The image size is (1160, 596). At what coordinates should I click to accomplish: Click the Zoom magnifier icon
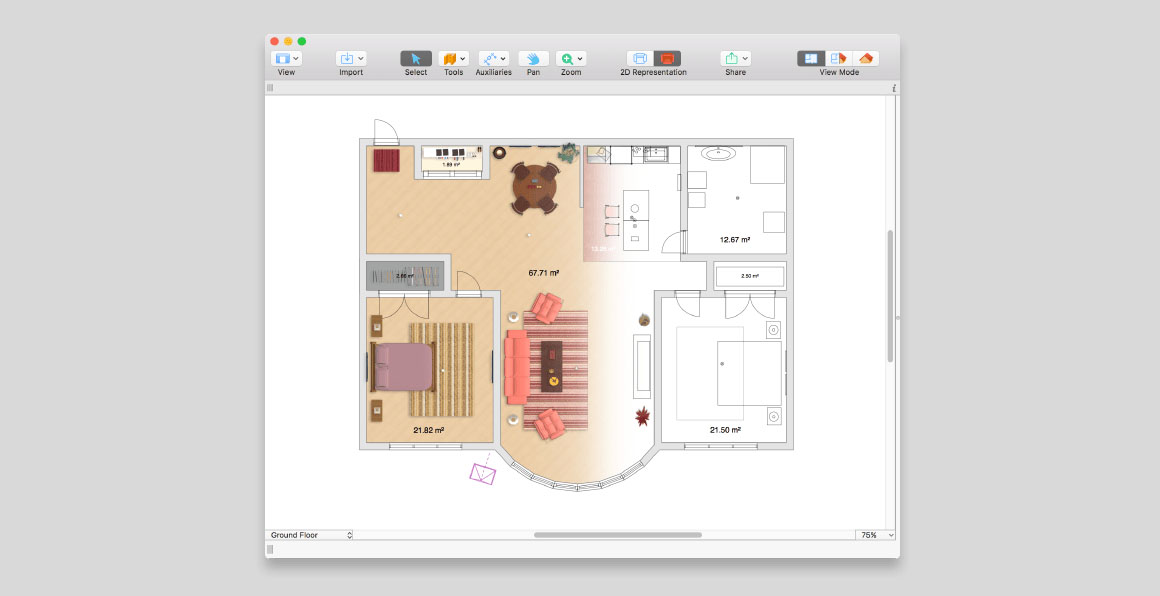tap(567, 58)
